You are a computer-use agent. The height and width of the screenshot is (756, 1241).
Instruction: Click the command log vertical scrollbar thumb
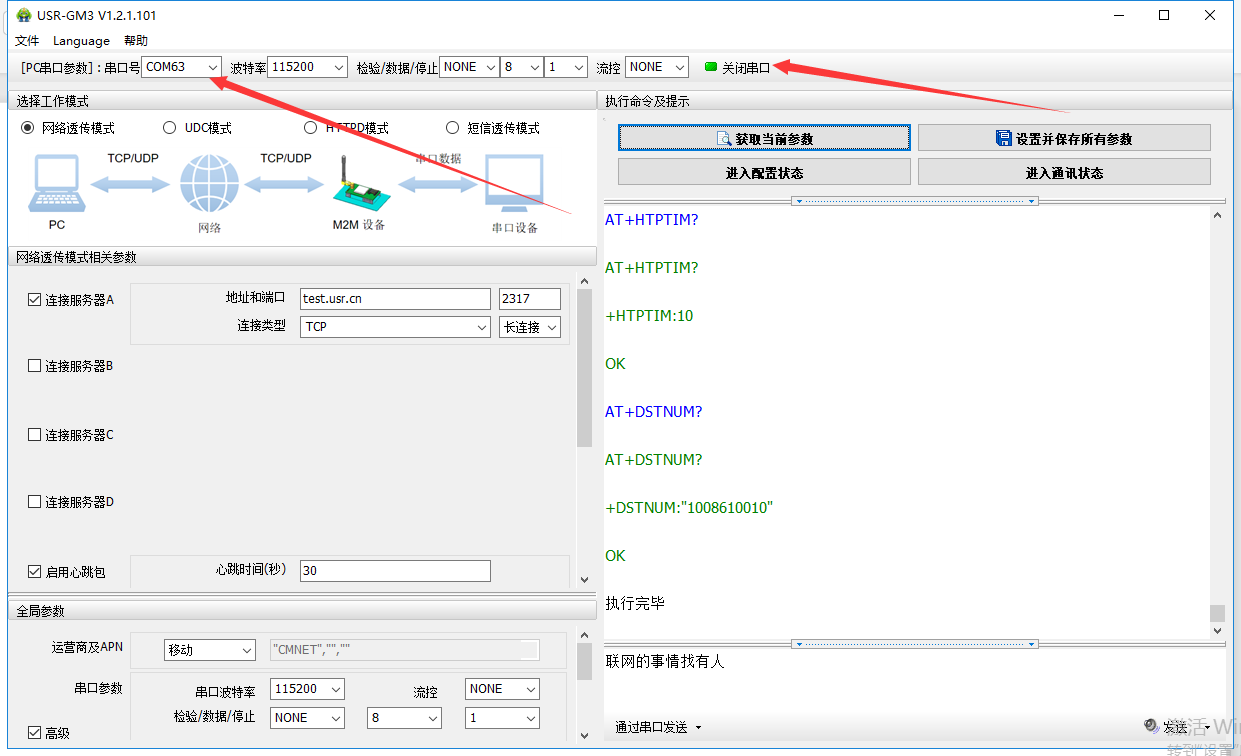(1217, 612)
